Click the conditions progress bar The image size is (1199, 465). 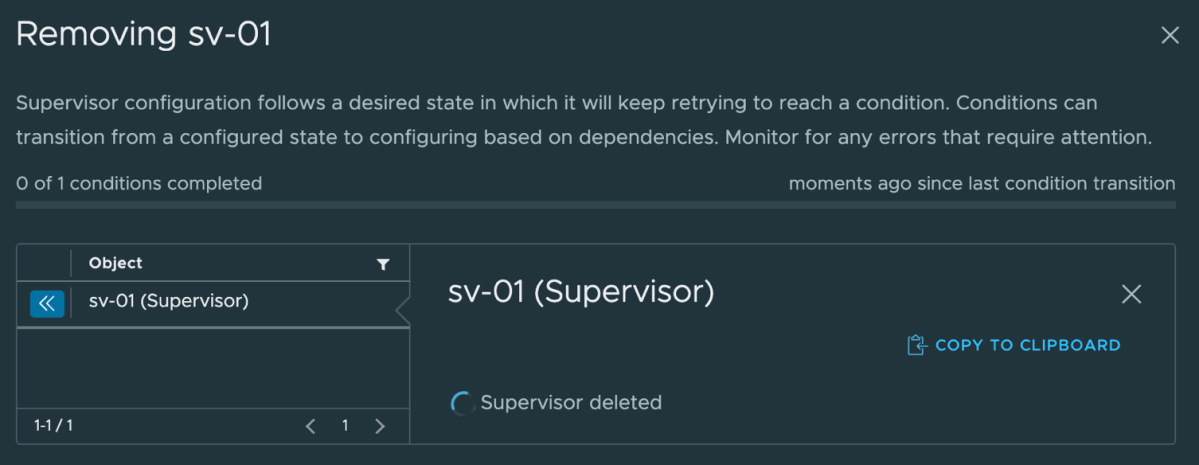[x=595, y=205]
